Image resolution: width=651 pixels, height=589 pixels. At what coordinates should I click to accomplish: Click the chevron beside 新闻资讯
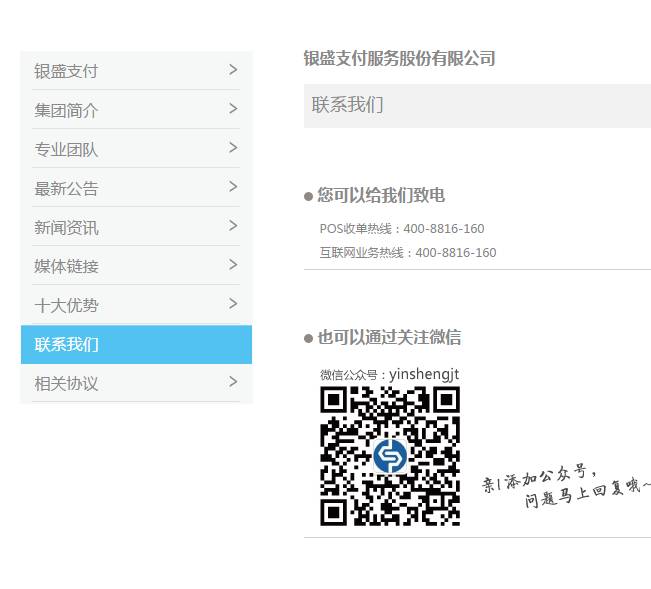pyautogui.click(x=233, y=226)
